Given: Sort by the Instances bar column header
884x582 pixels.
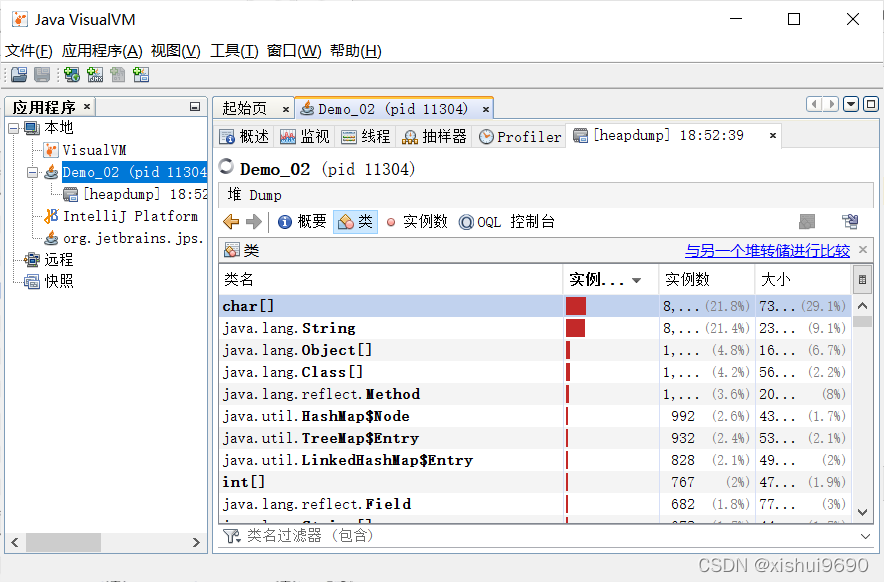Looking at the screenshot, I should pyautogui.click(x=611, y=279).
